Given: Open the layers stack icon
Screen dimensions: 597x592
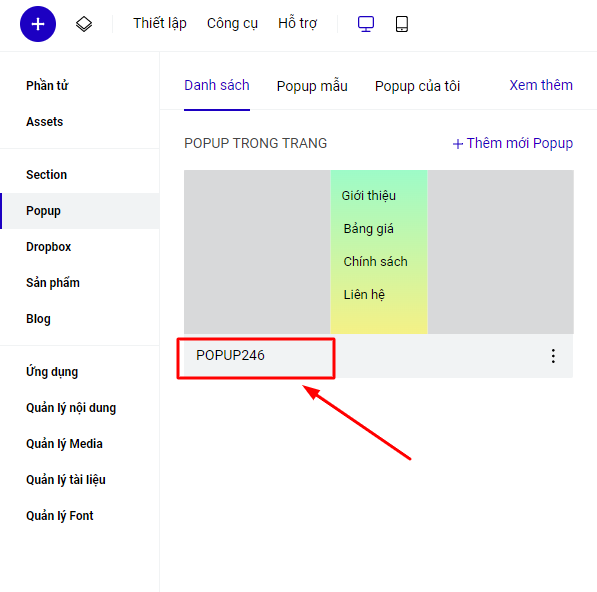Looking at the screenshot, I should point(84,24).
